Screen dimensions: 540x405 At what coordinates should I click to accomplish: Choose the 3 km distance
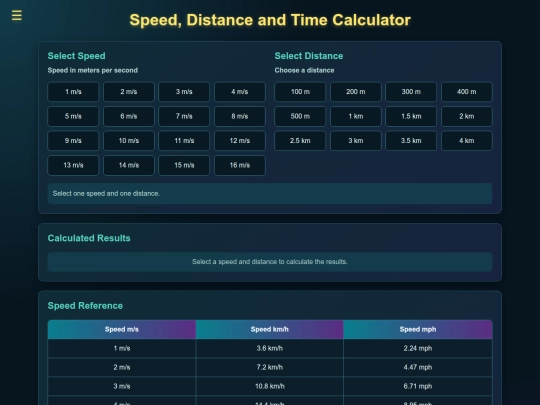[356, 141]
